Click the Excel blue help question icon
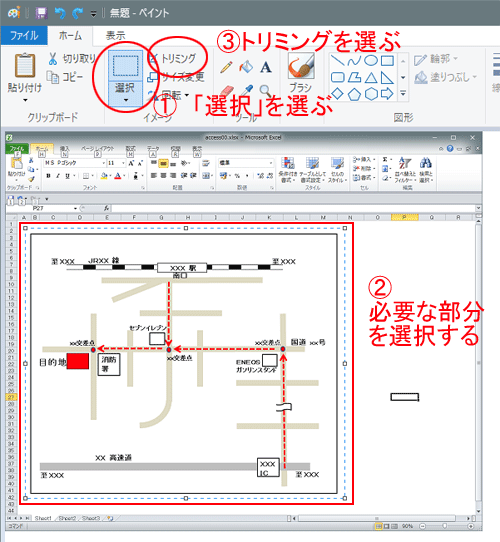Image resolution: width=500 pixels, height=542 pixels. [x=450, y=149]
